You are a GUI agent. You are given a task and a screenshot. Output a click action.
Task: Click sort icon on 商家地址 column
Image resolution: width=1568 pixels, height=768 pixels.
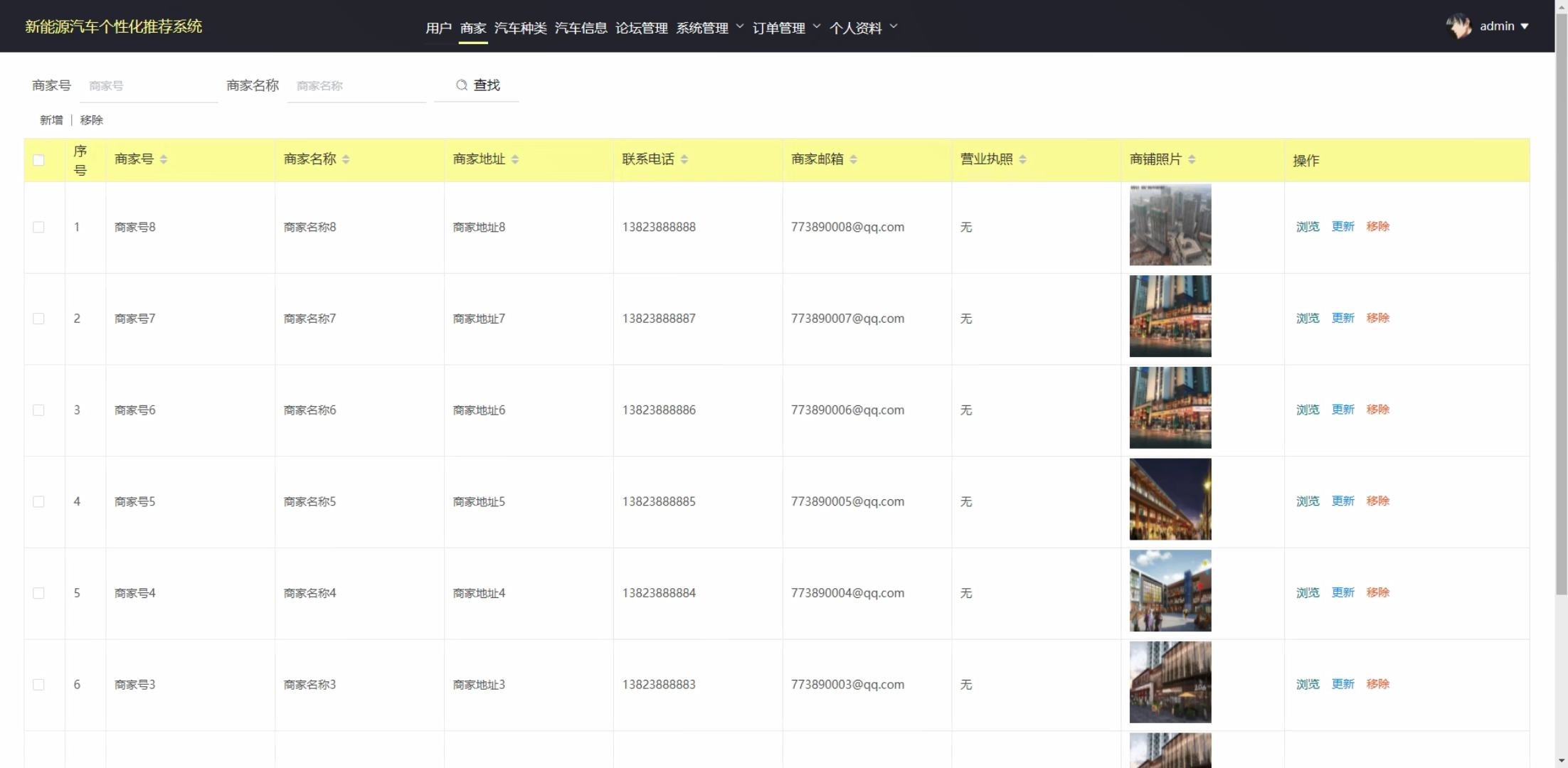[x=515, y=159]
